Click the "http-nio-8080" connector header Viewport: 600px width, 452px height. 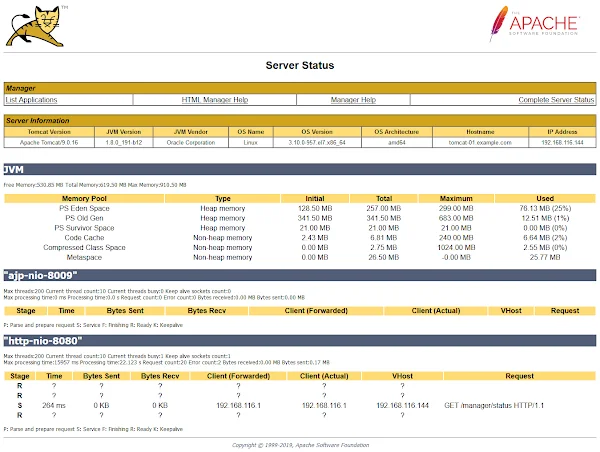click(300, 341)
